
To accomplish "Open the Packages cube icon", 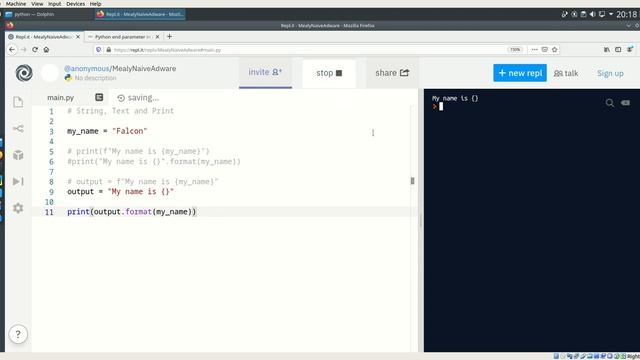I will pyautogui.click(x=18, y=155).
